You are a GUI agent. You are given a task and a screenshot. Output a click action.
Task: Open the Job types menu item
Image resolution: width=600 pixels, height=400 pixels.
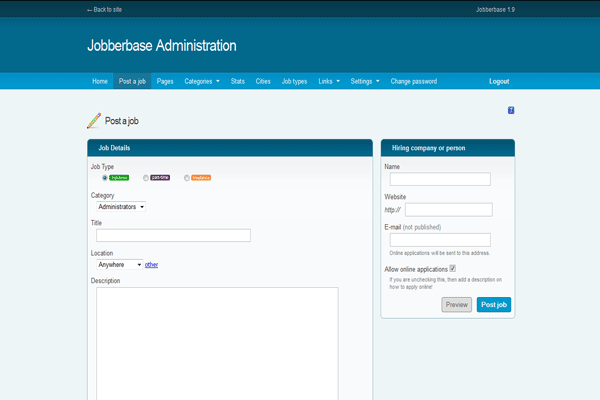[294, 81]
